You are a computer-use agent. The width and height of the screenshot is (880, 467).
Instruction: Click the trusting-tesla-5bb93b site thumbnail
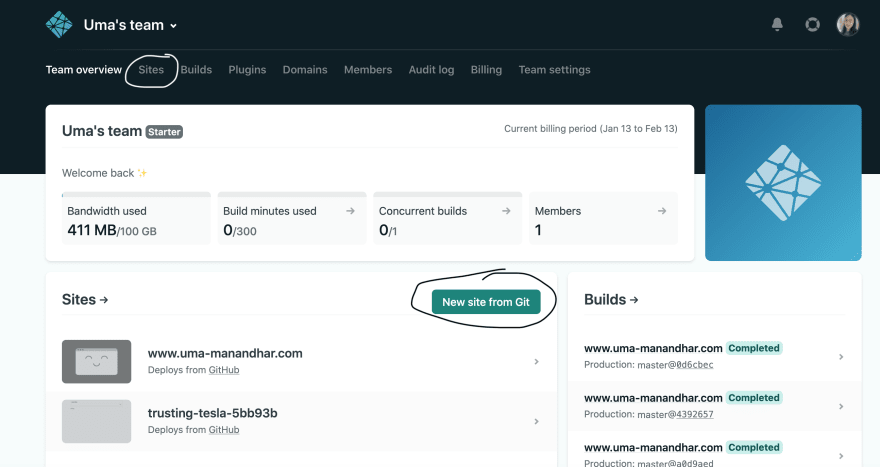[97, 421]
